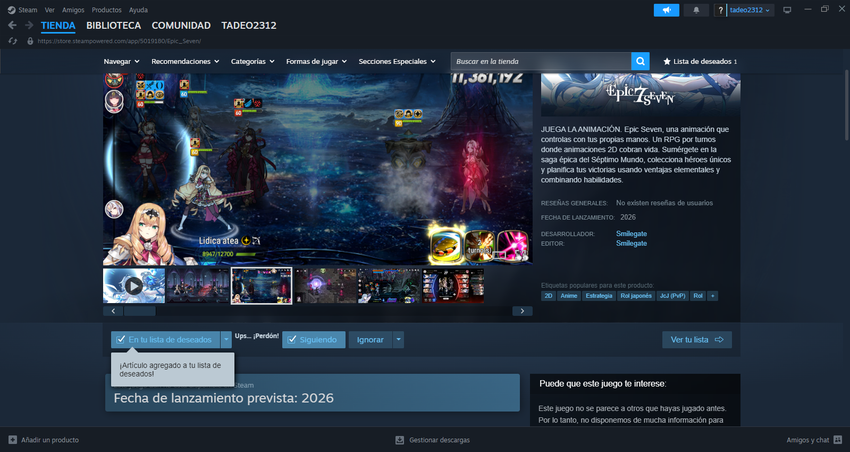850x452 pixels.
Task: Reload the page with the refresh icon
Action: (x=12, y=41)
